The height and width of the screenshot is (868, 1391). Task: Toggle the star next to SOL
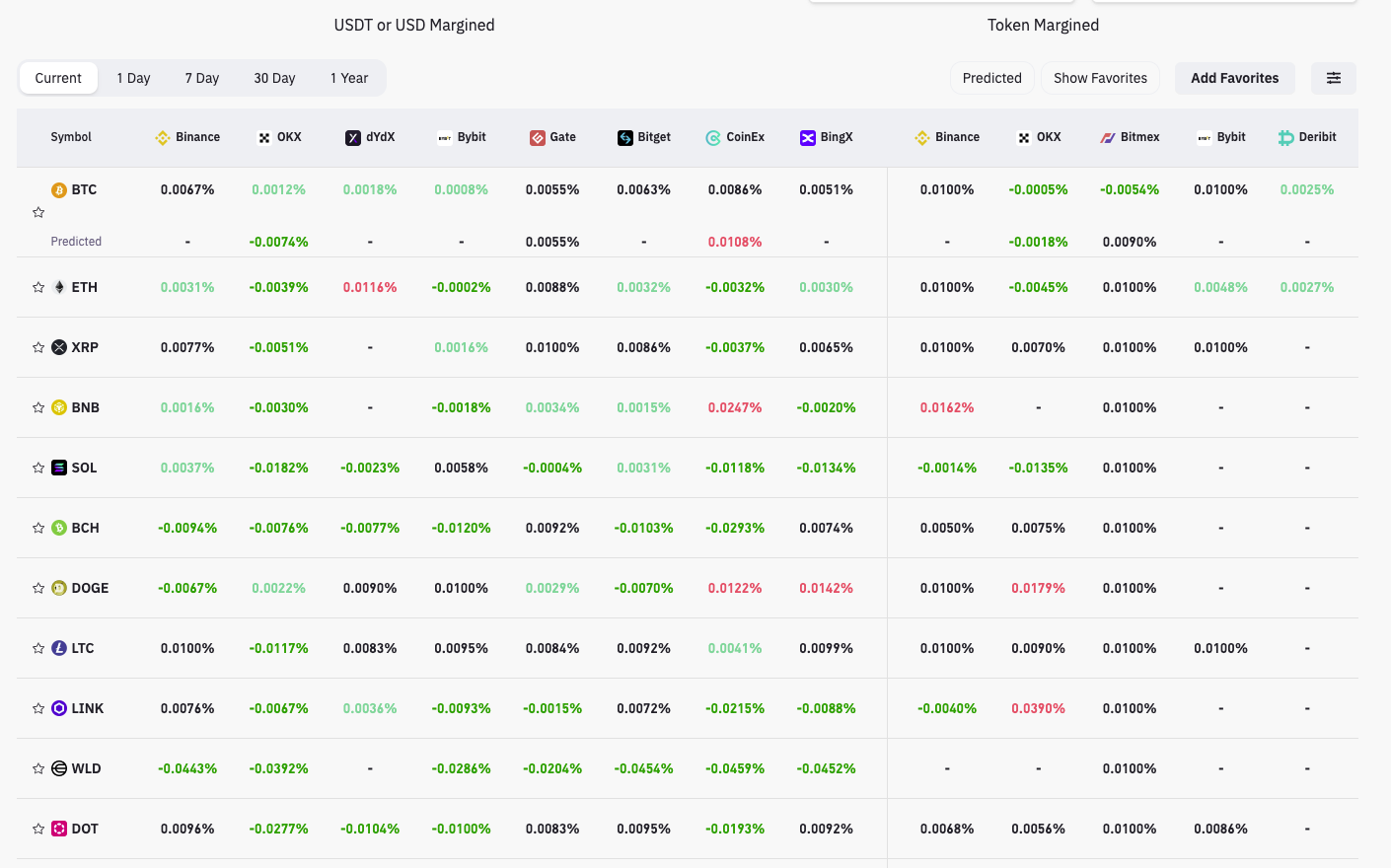[38, 468]
